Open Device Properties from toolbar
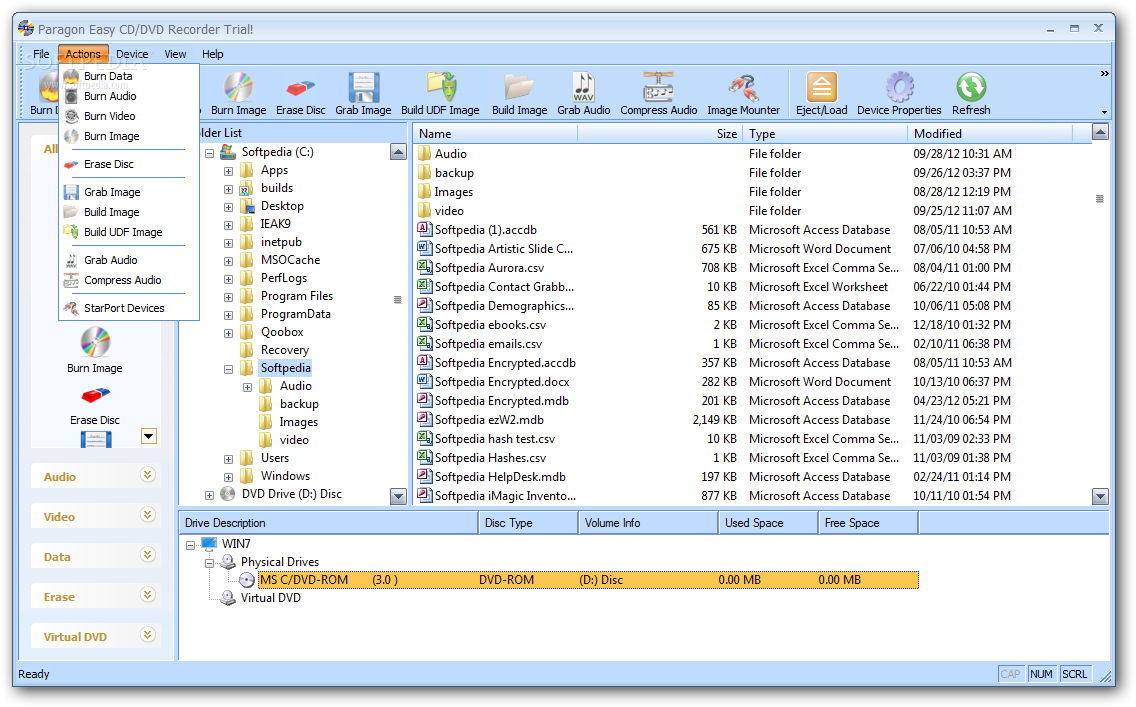Viewport: 1136px width, 707px height. click(x=899, y=93)
